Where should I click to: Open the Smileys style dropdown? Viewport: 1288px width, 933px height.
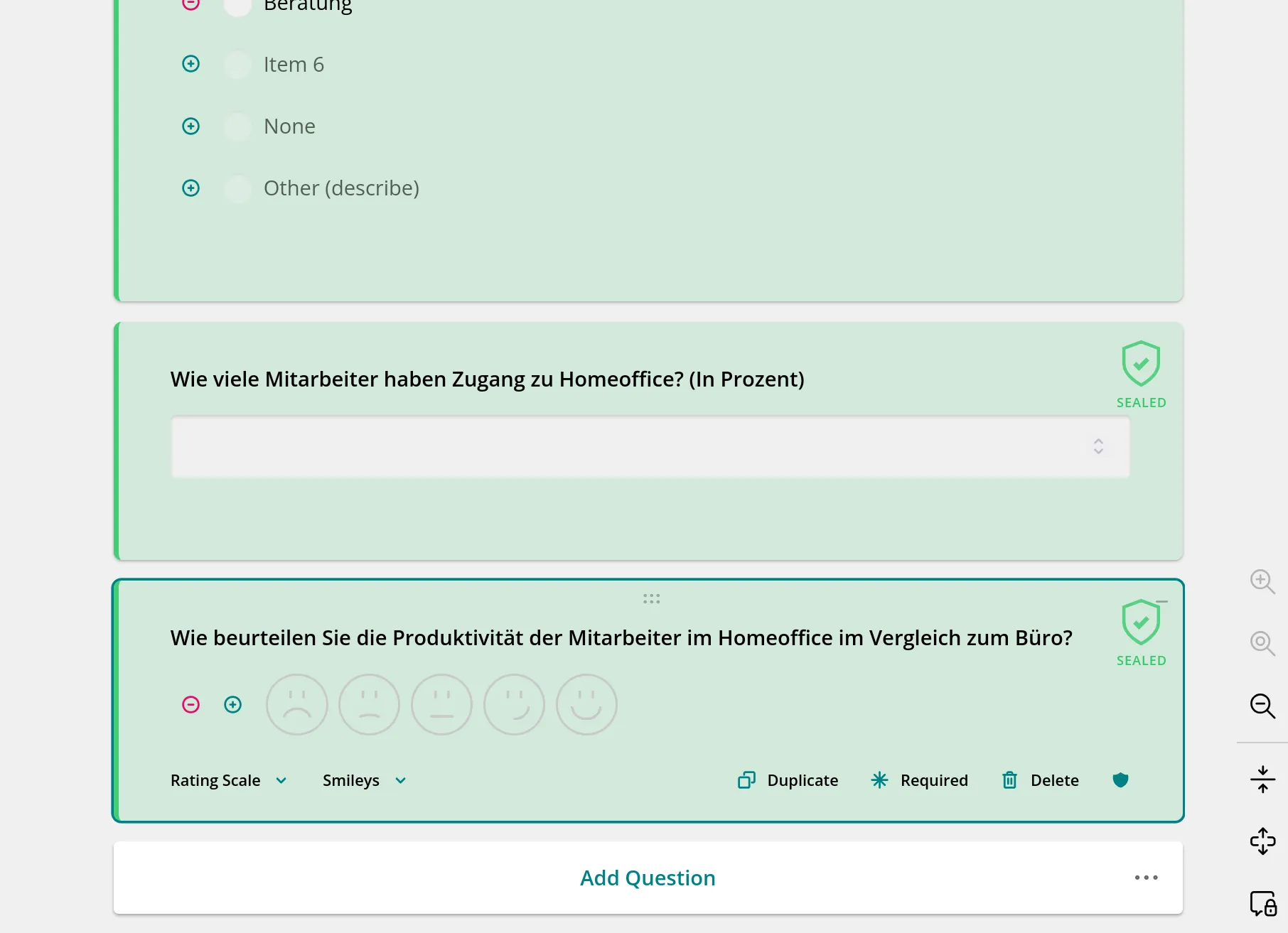[364, 780]
